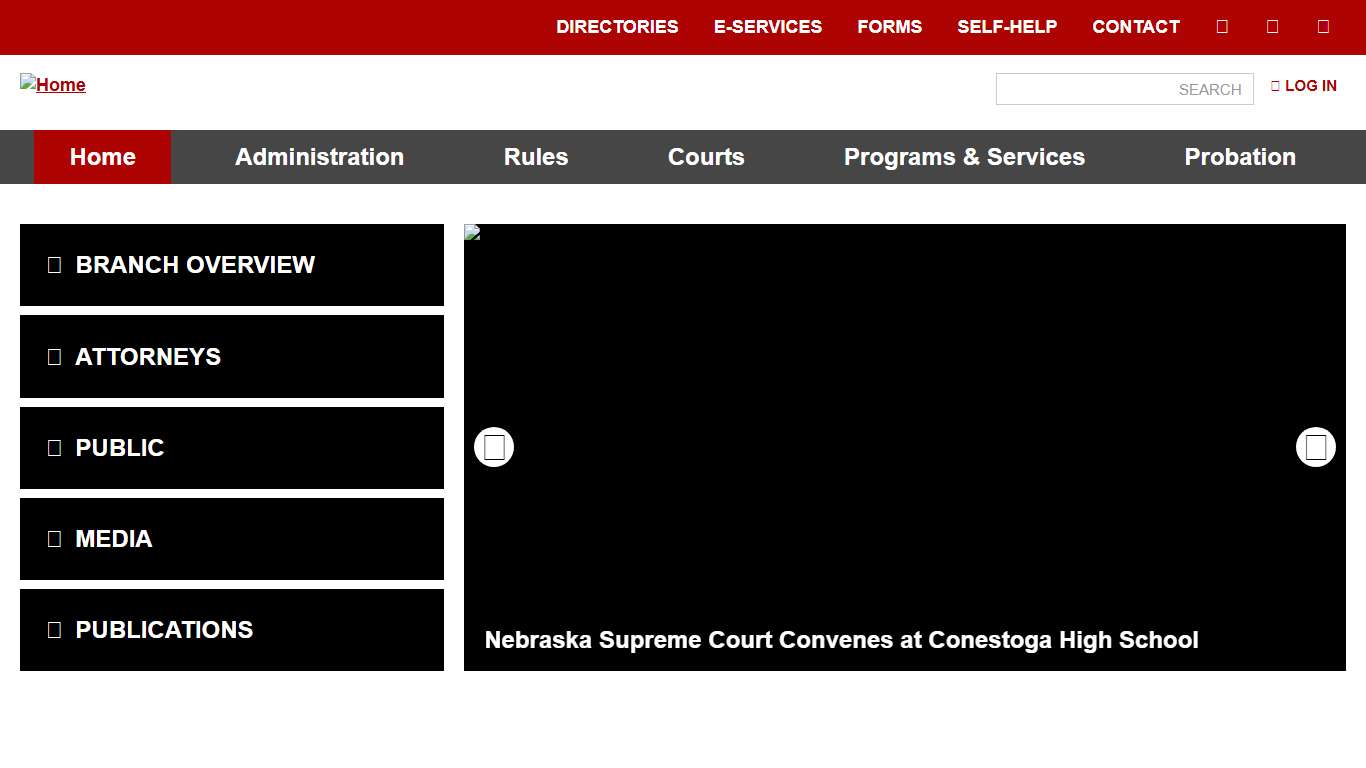Open the Branch Overview sidebar icon

point(54,265)
